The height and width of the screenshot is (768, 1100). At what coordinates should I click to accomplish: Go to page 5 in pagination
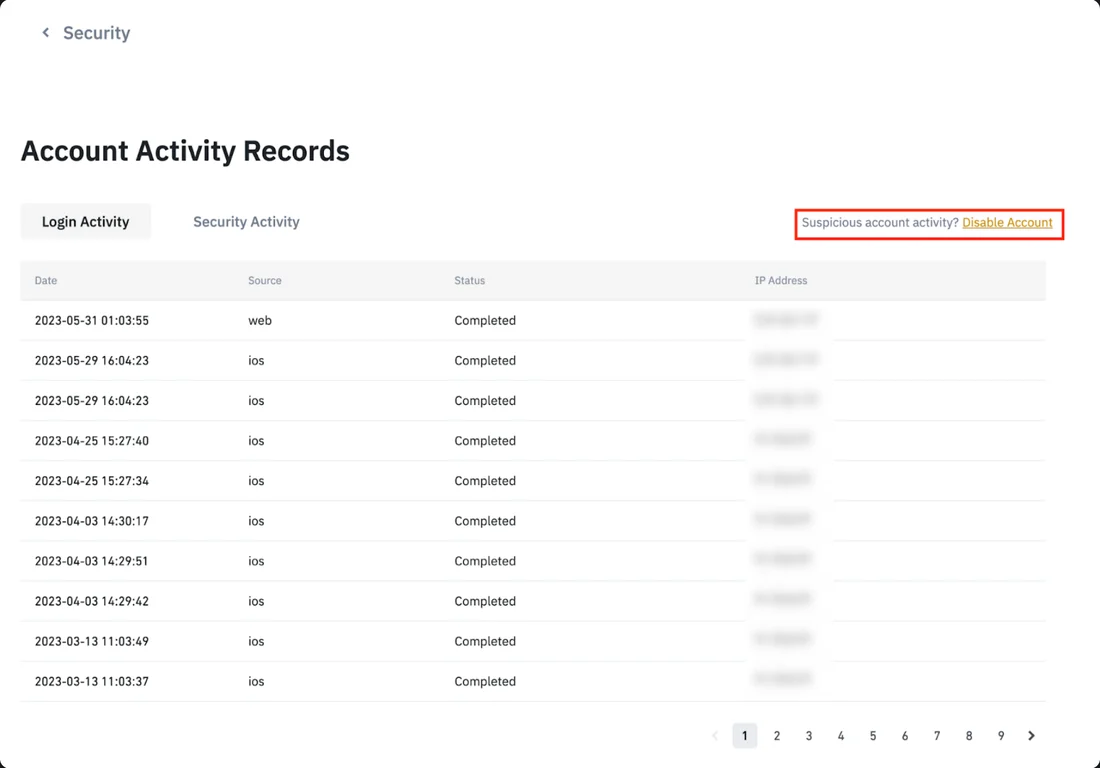tap(873, 736)
